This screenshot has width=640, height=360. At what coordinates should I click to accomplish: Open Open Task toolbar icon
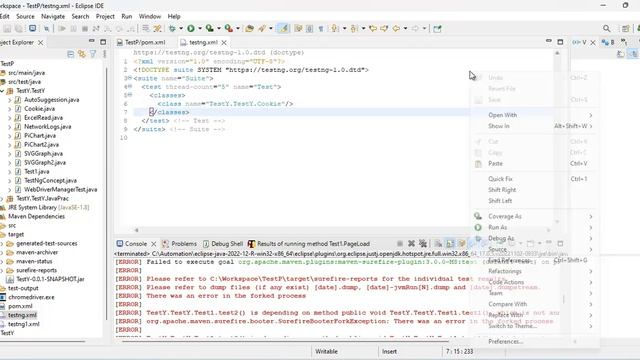249,29
